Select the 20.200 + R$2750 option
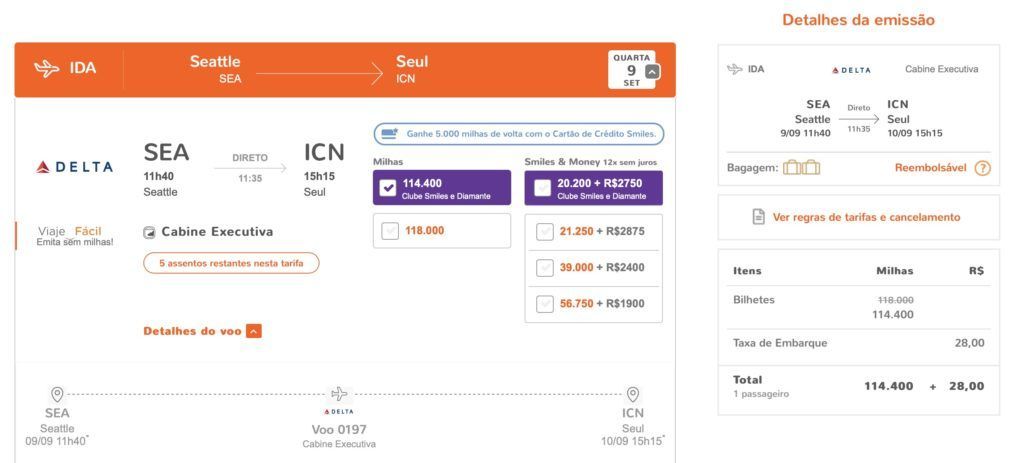The height and width of the screenshot is (463, 1024). pyautogui.click(x=543, y=188)
